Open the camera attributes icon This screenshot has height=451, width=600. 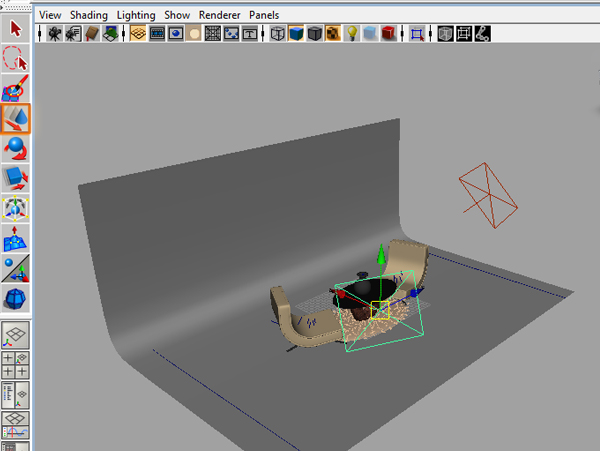click(x=73, y=34)
